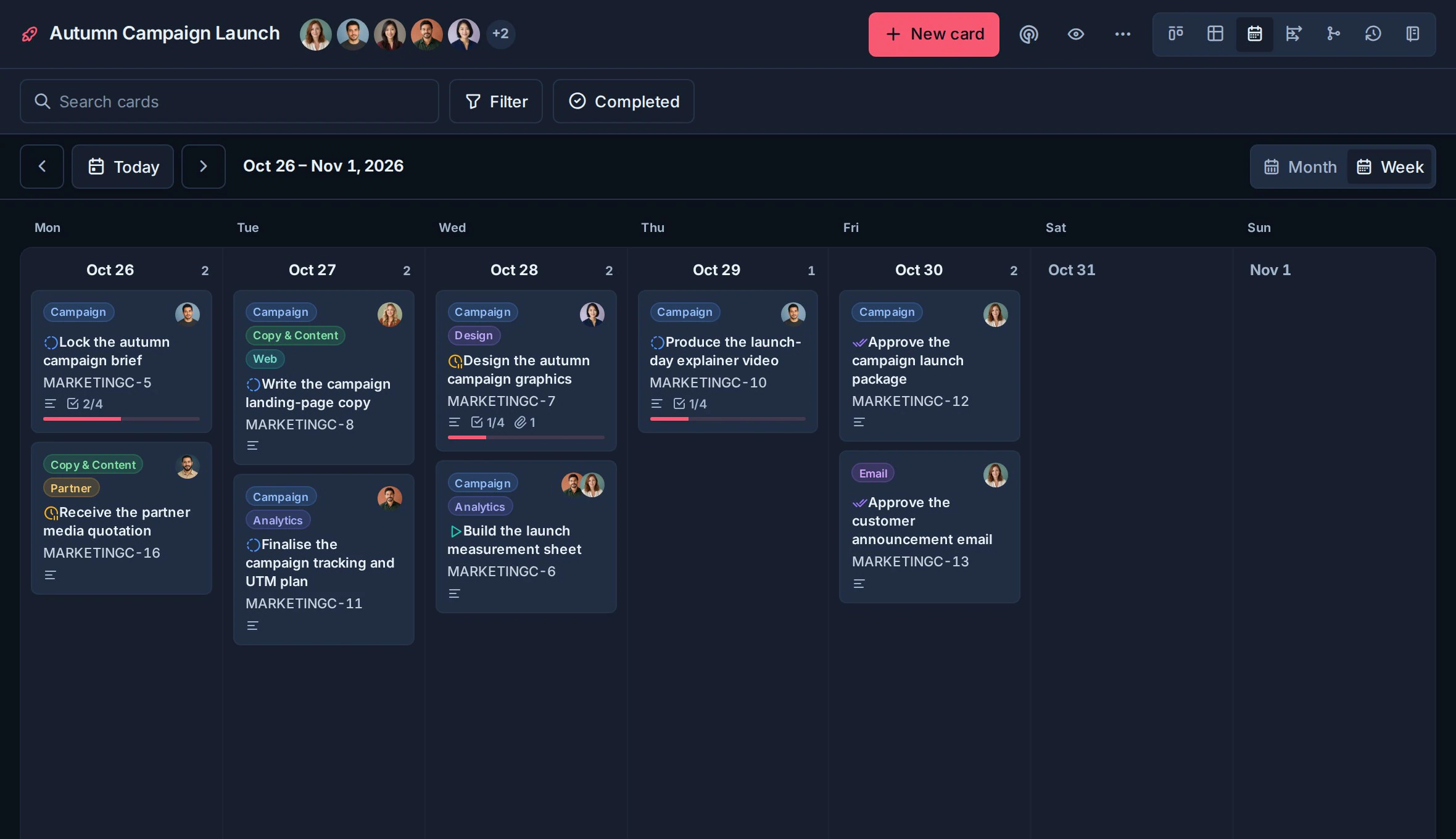Open the three-dot more options menu
This screenshot has height=839, width=1456.
1122,34
